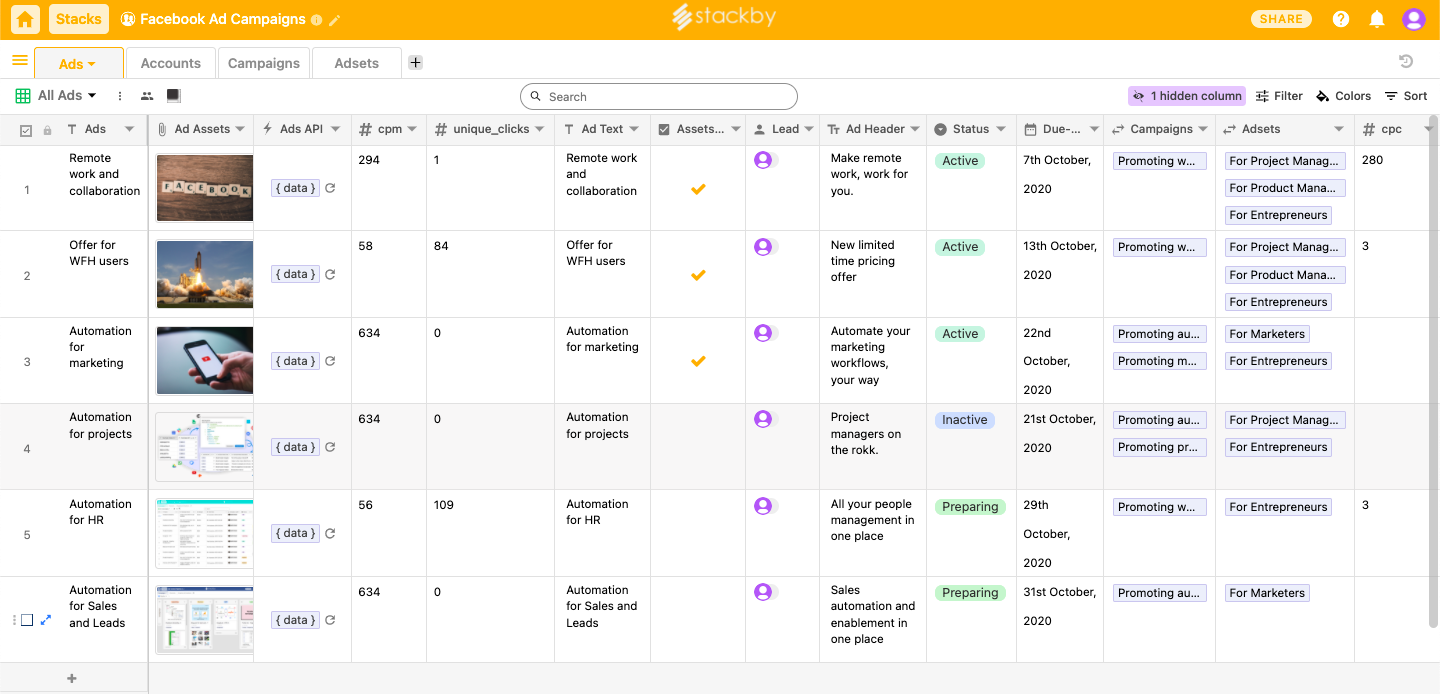Toggle the Assets checkbox in row 1
This screenshot has height=694, width=1440.
tap(698, 188)
